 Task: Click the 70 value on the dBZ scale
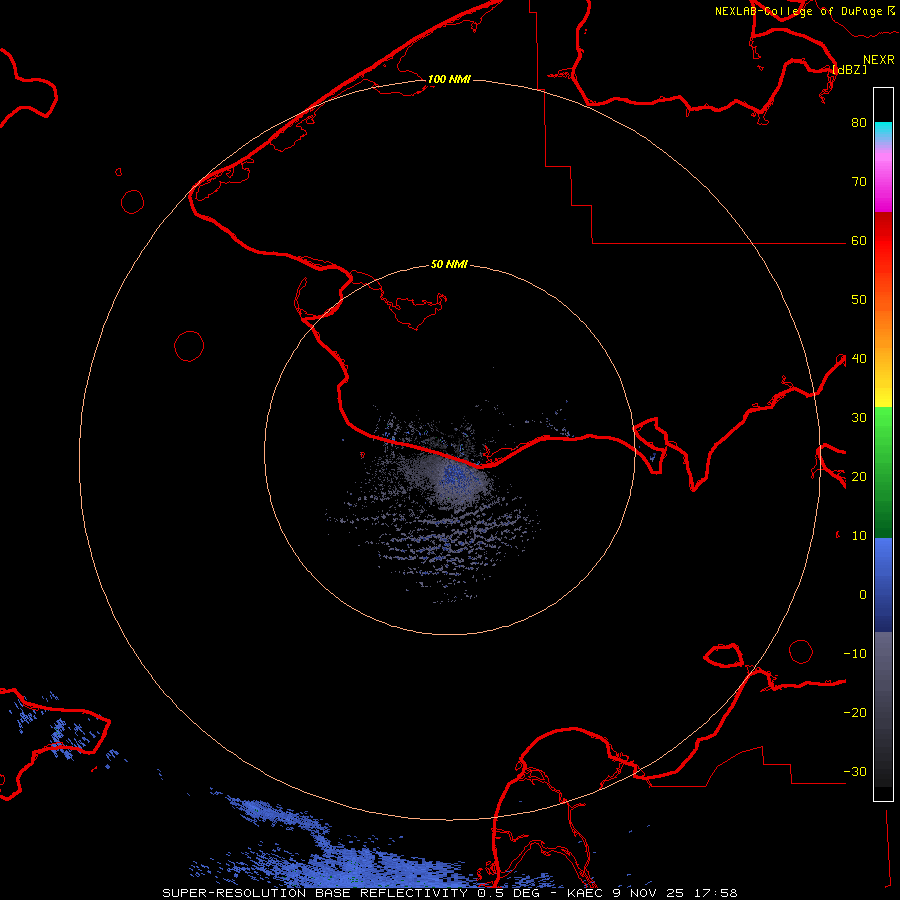pyautogui.click(x=859, y=181)
